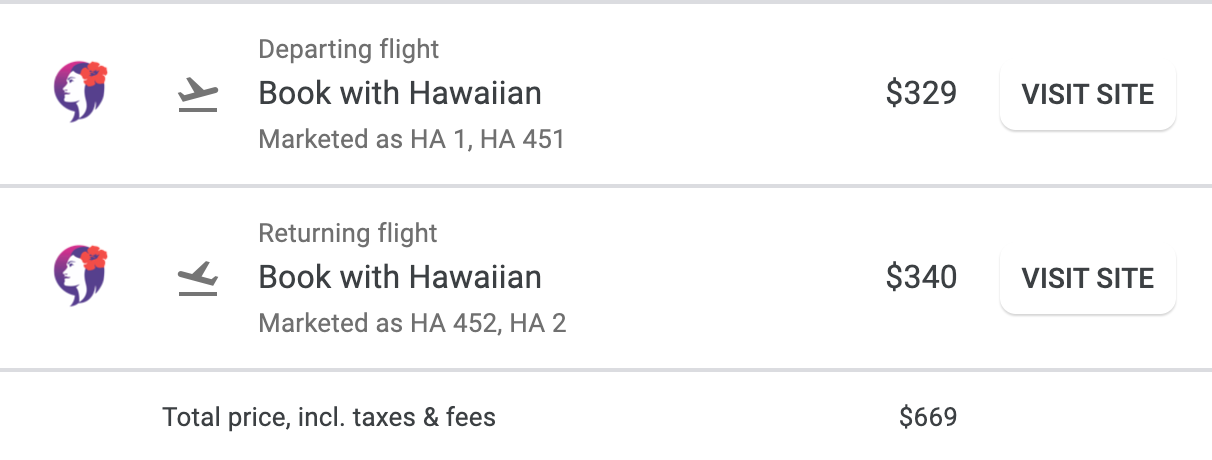The image size is (1212, 460).
Task: Click the 'Departing flight' label
Action: click(349, 49)
